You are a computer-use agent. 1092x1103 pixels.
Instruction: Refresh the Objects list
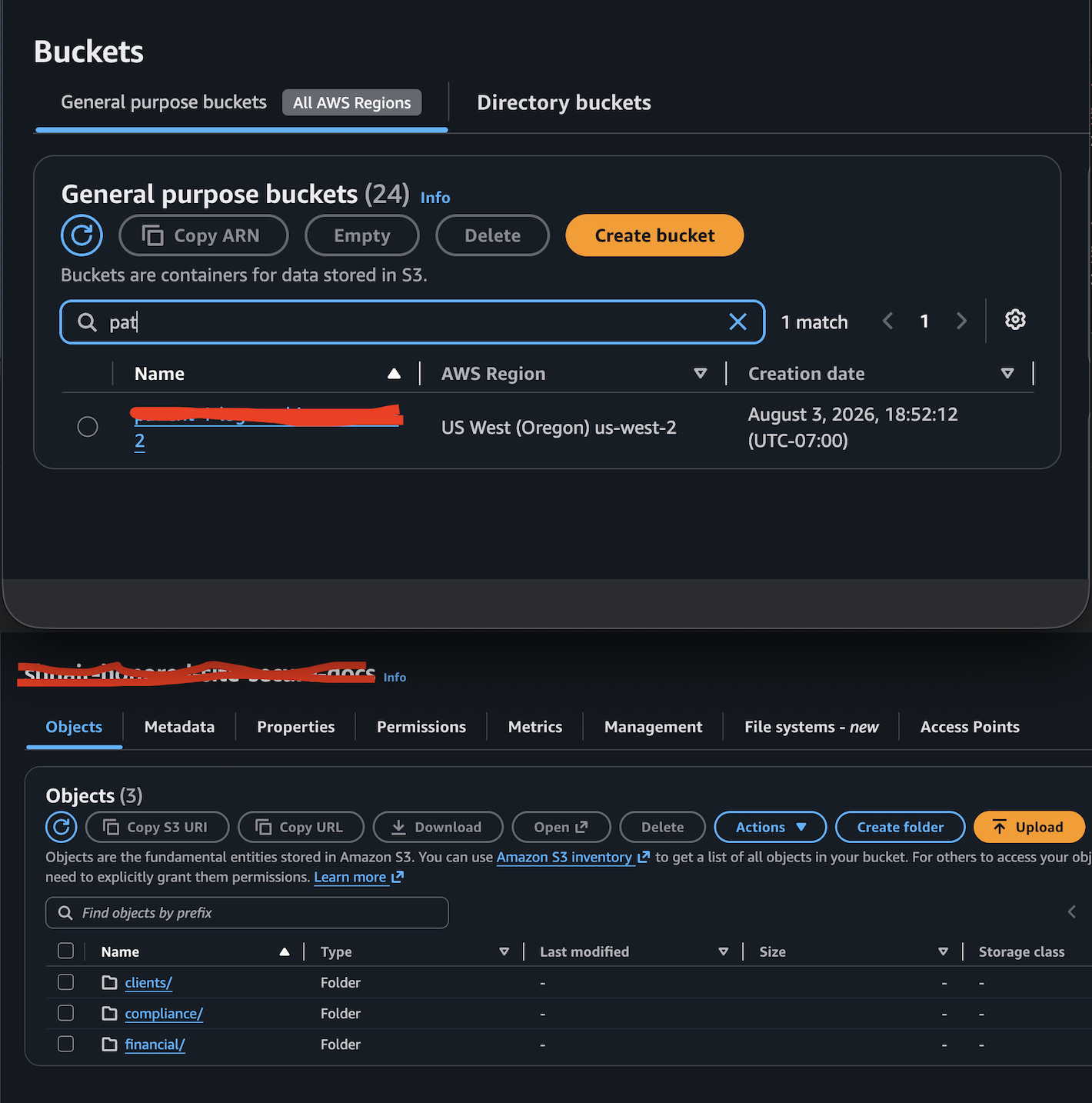click(62, 827)
